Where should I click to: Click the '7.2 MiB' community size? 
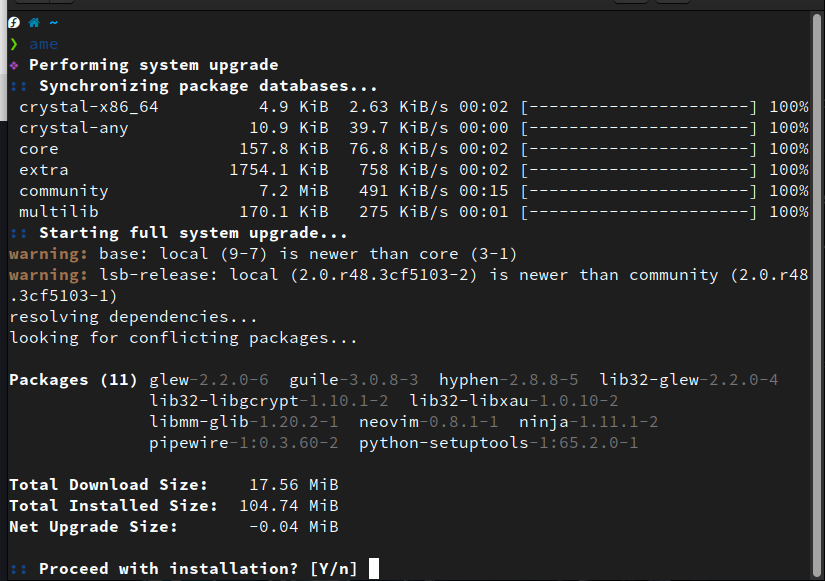tap(294, 191)
